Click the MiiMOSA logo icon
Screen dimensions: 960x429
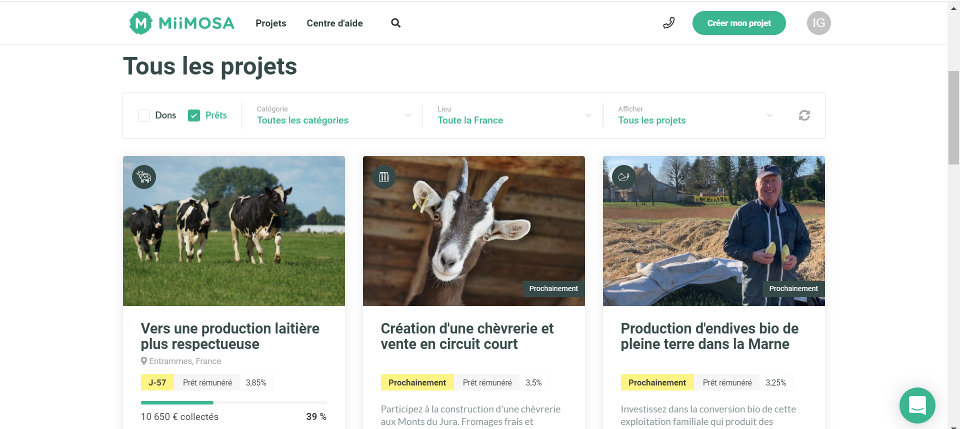(142, 22)
